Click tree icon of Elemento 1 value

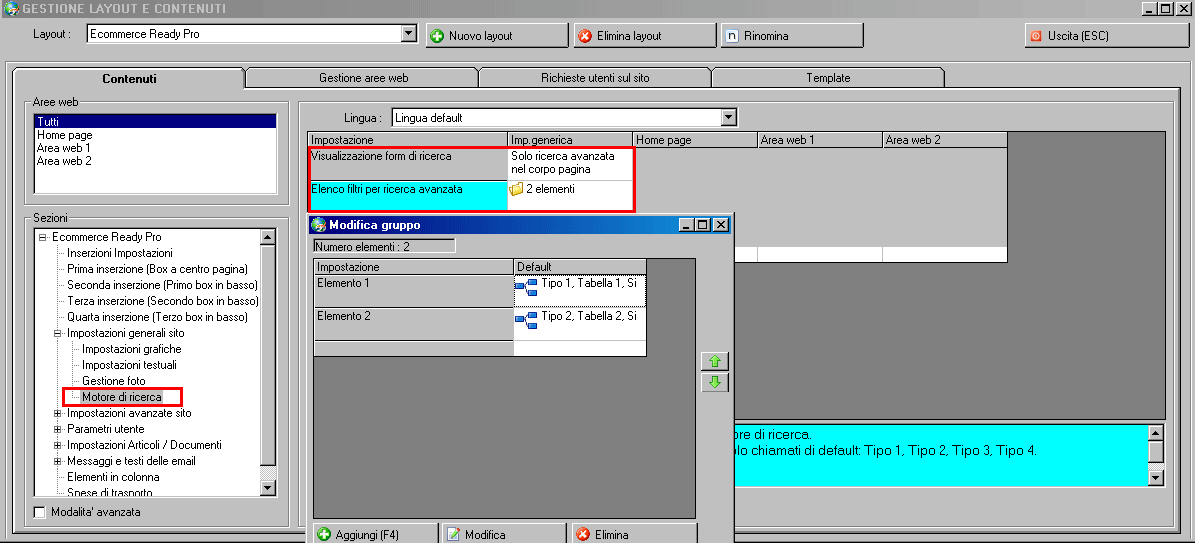pos(526,287)
